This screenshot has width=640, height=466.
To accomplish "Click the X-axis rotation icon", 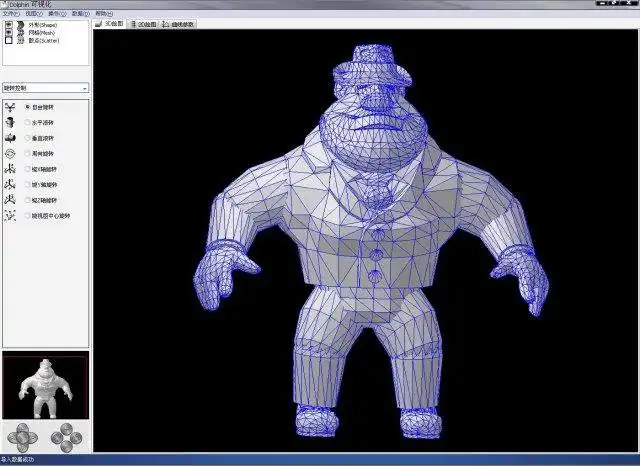I will click(10, 169).
